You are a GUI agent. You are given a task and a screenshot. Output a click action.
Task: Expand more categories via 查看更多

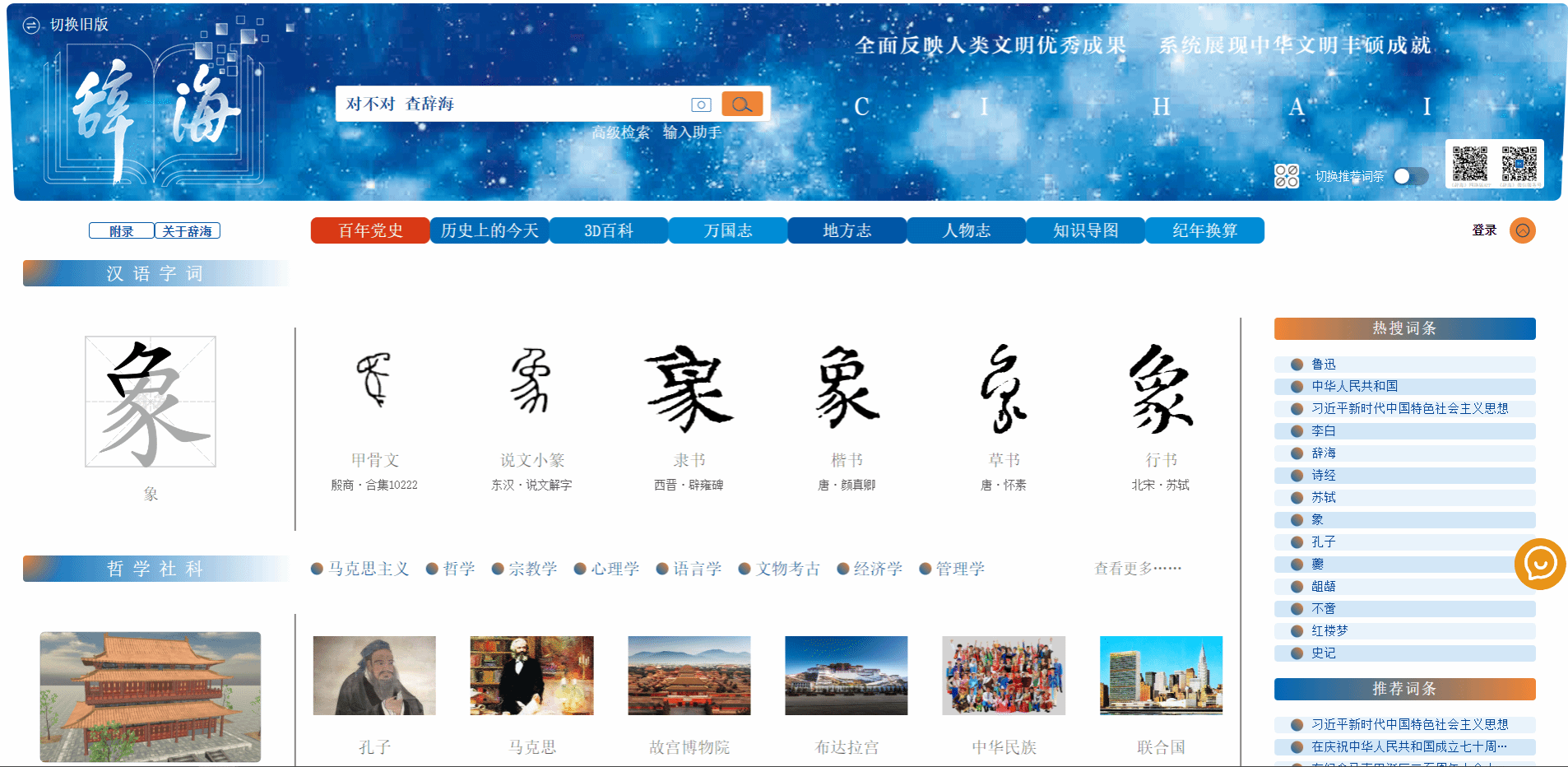coord(1137,569)
